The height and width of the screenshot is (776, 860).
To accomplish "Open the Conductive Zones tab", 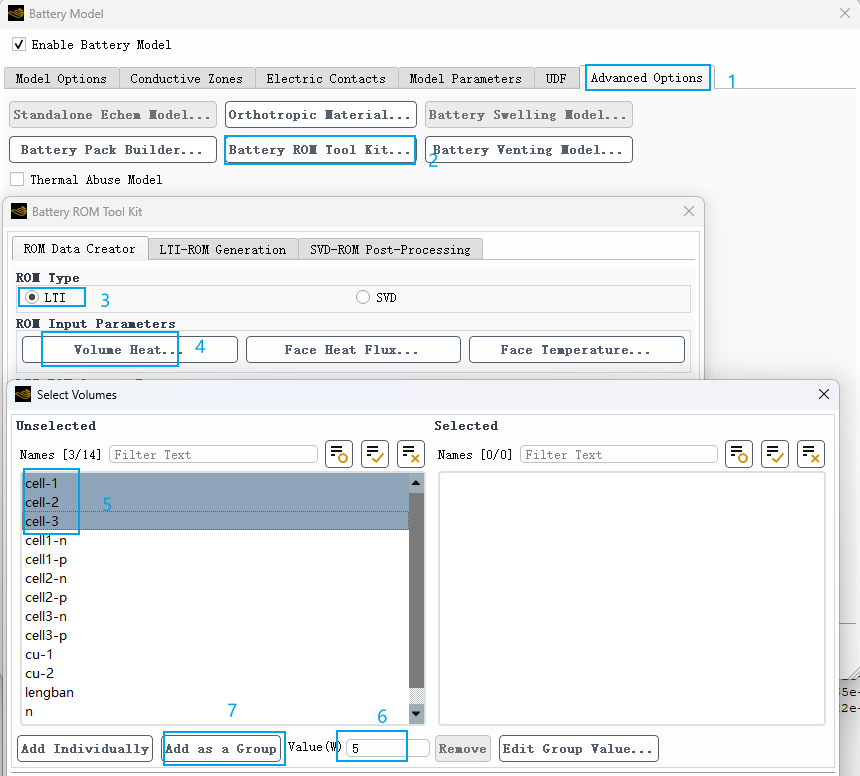I will coord(186,78).
